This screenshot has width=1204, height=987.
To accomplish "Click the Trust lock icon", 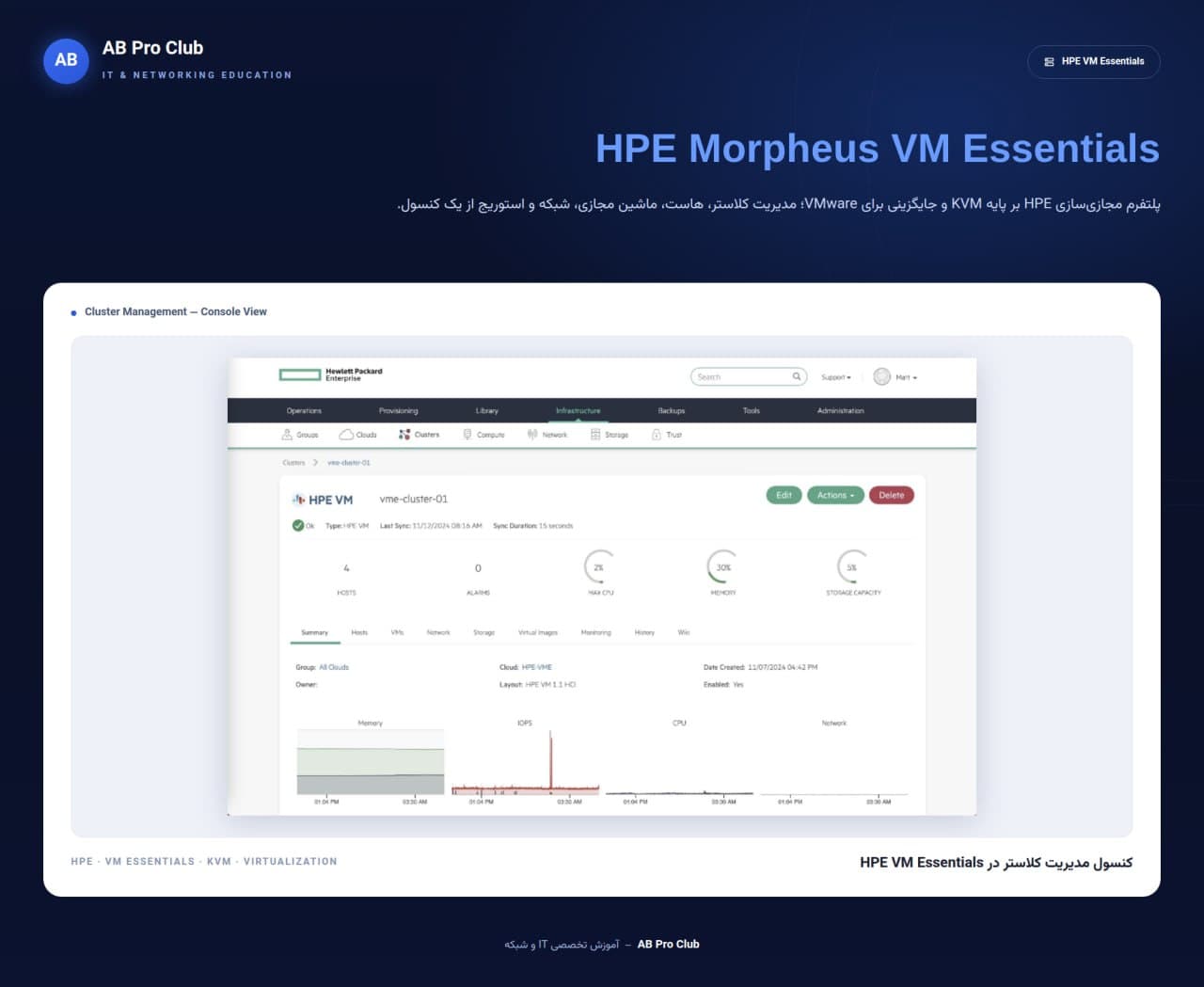I will pyautogui.click(x=657, y=435).
